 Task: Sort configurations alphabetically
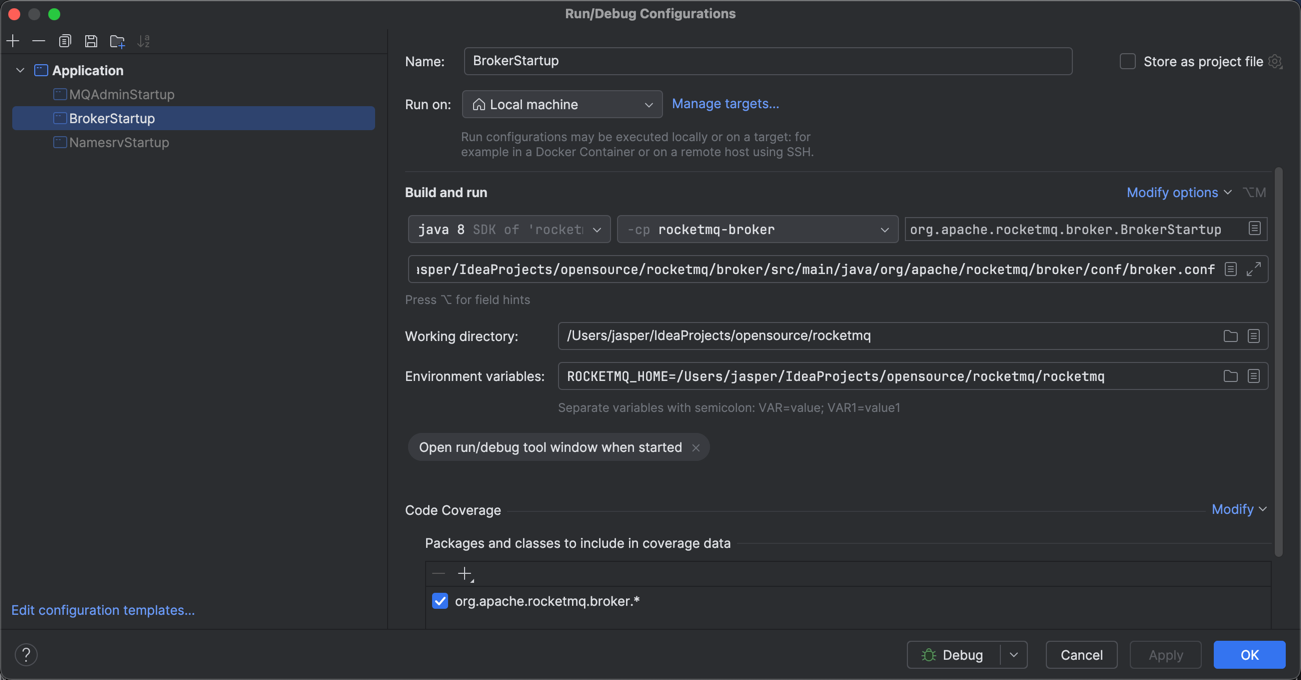click(x=144, y=41)
